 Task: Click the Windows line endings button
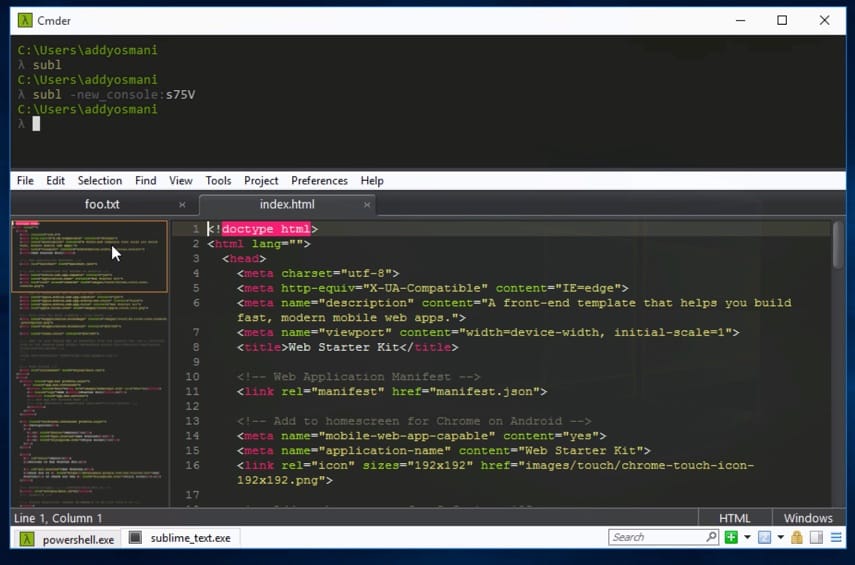pos(808,518)
